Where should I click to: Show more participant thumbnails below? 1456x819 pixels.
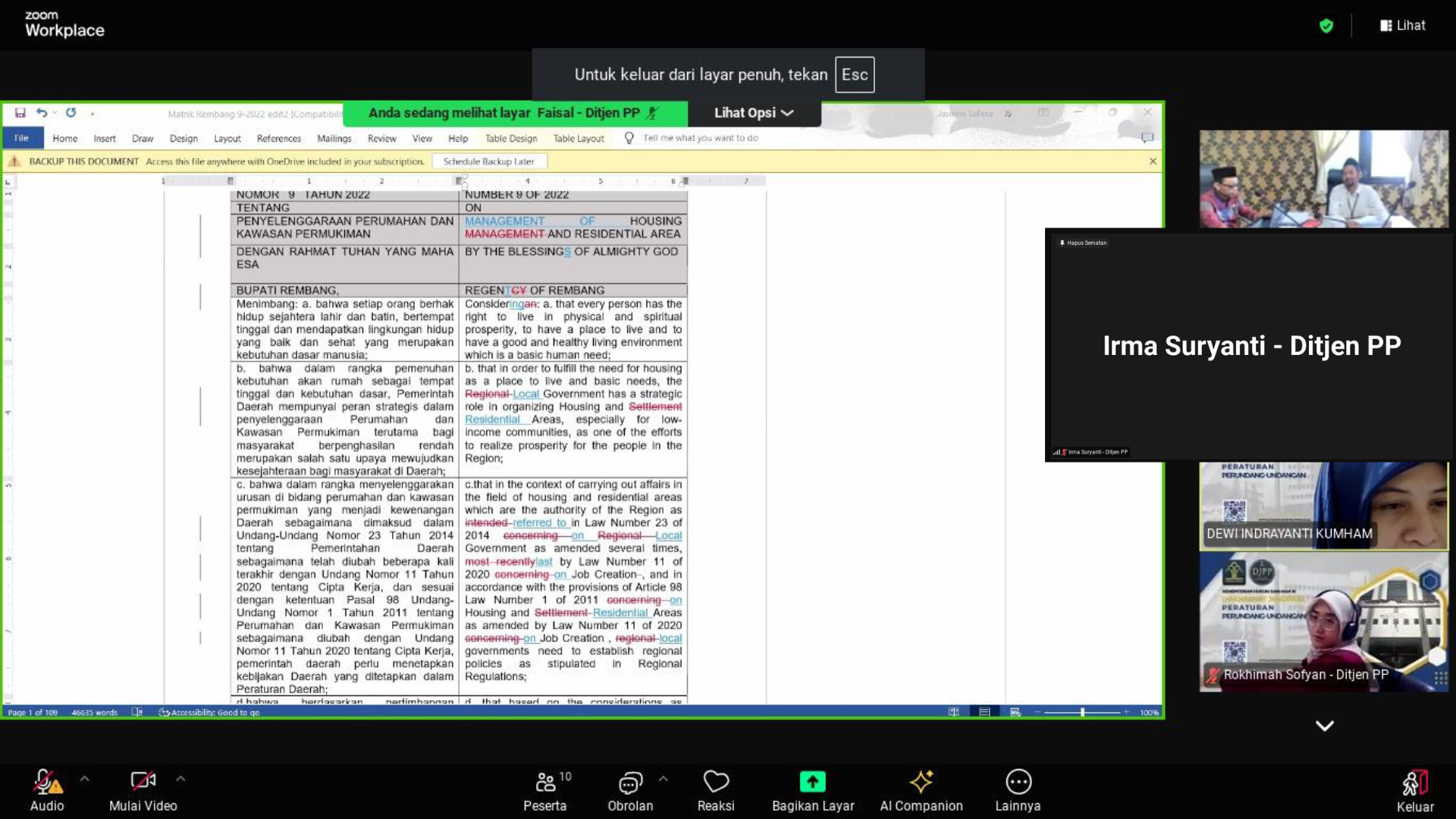(1324, 726)
